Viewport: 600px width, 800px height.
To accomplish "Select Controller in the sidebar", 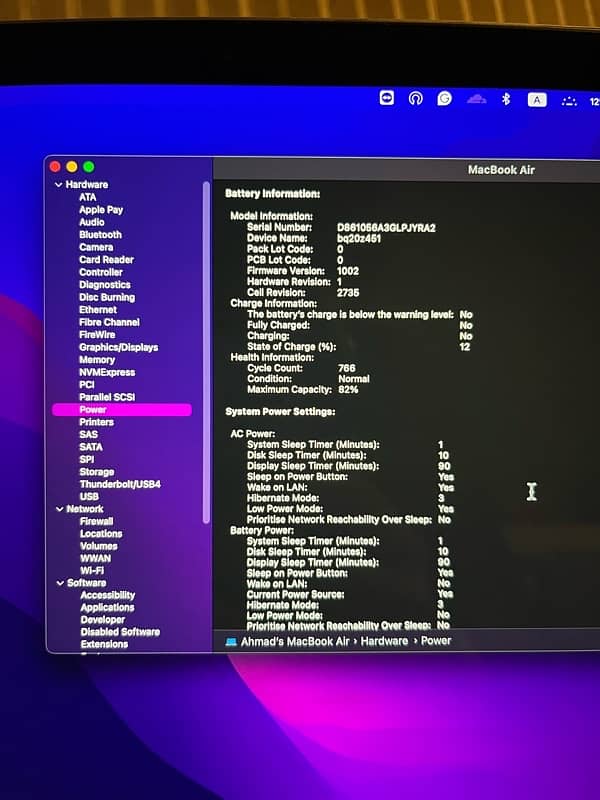I will pos(101,272).
